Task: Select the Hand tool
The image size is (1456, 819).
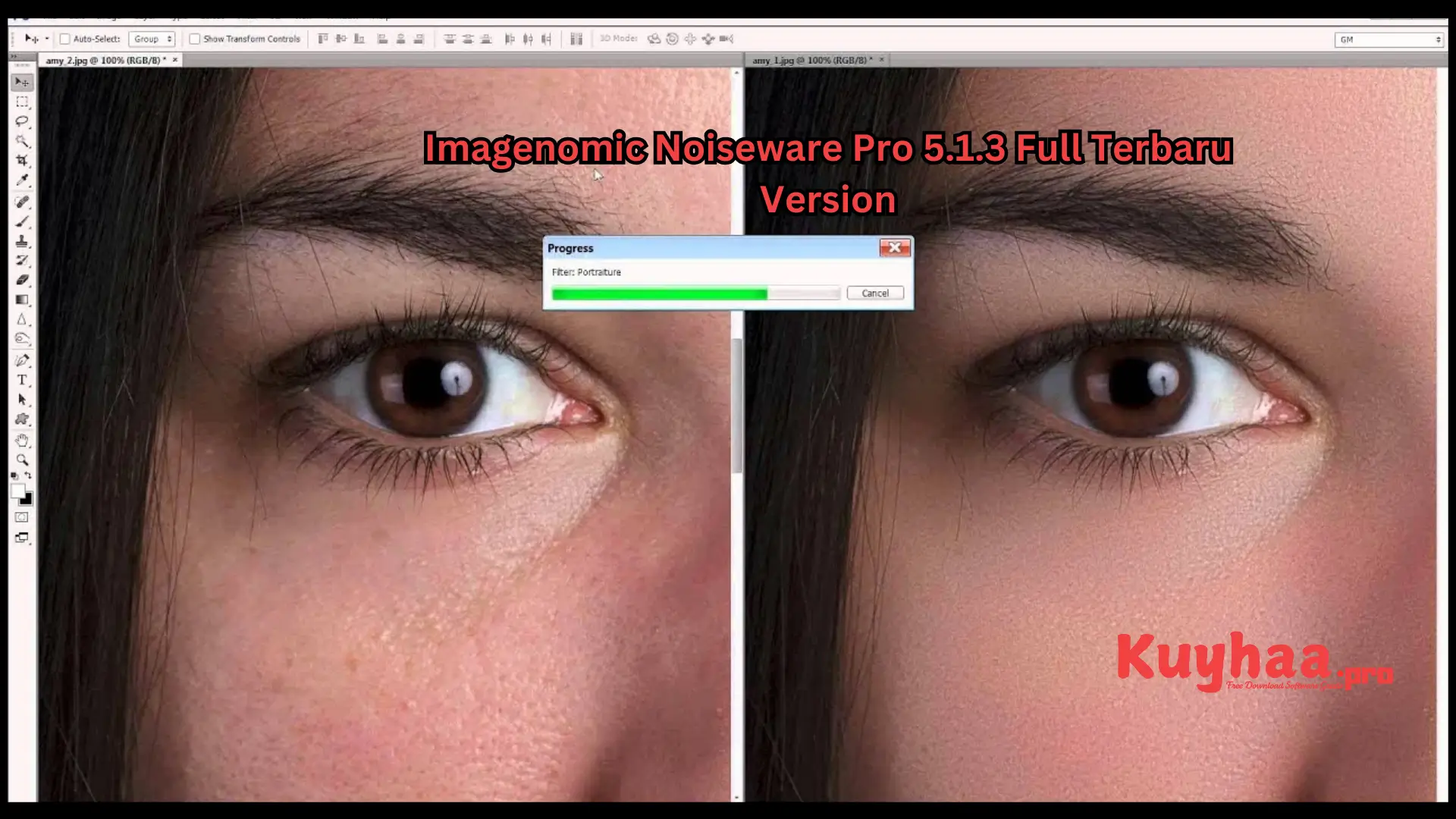Action: pyautogui.click(x=22, y=441)
